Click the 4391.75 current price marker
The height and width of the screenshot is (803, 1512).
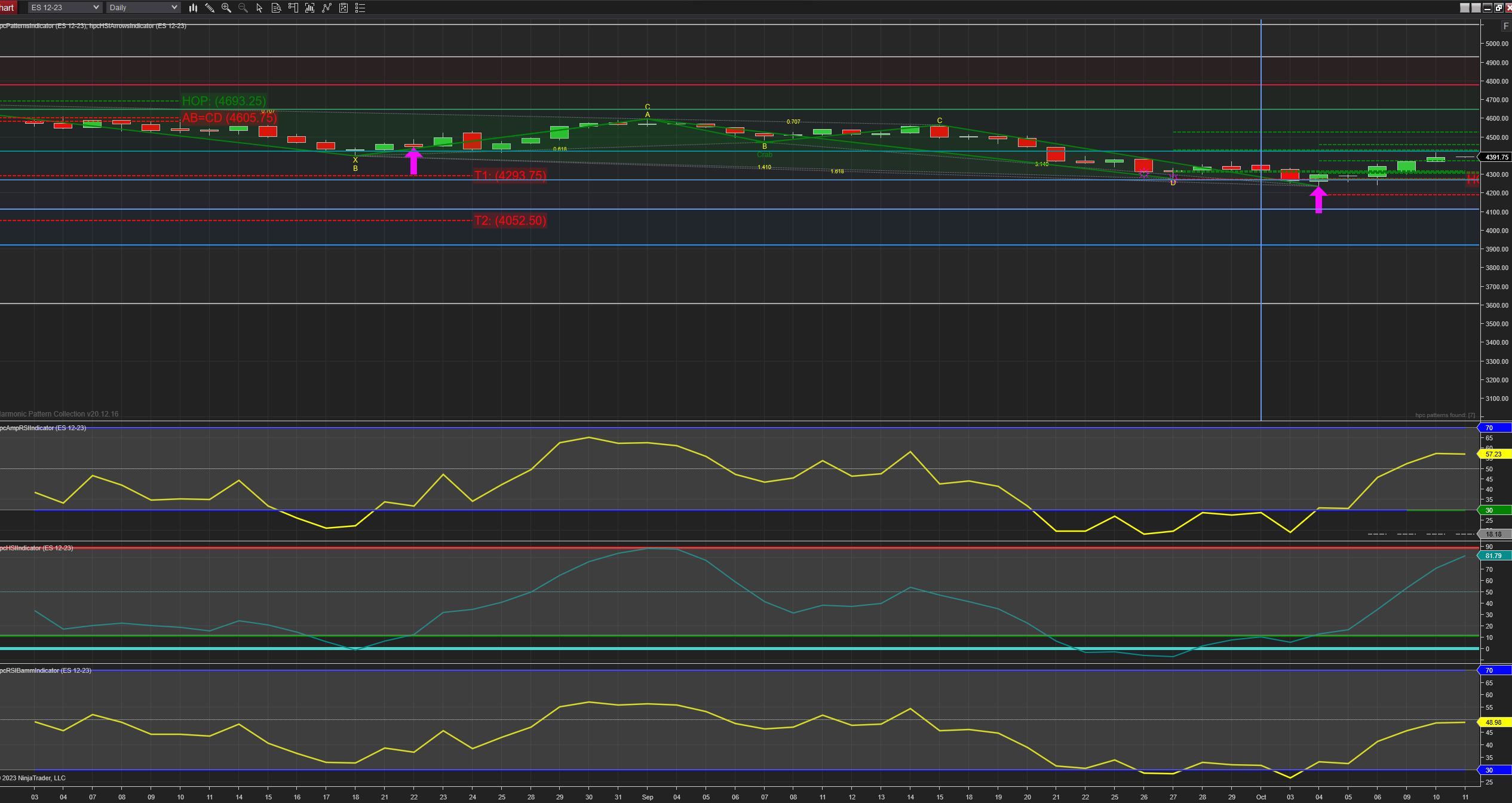coord(1496,157)
